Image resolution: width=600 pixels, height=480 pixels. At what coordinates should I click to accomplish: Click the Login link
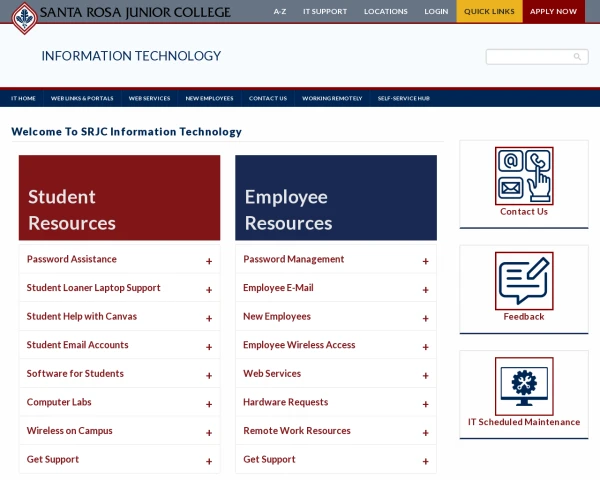[x=436, y=11]
